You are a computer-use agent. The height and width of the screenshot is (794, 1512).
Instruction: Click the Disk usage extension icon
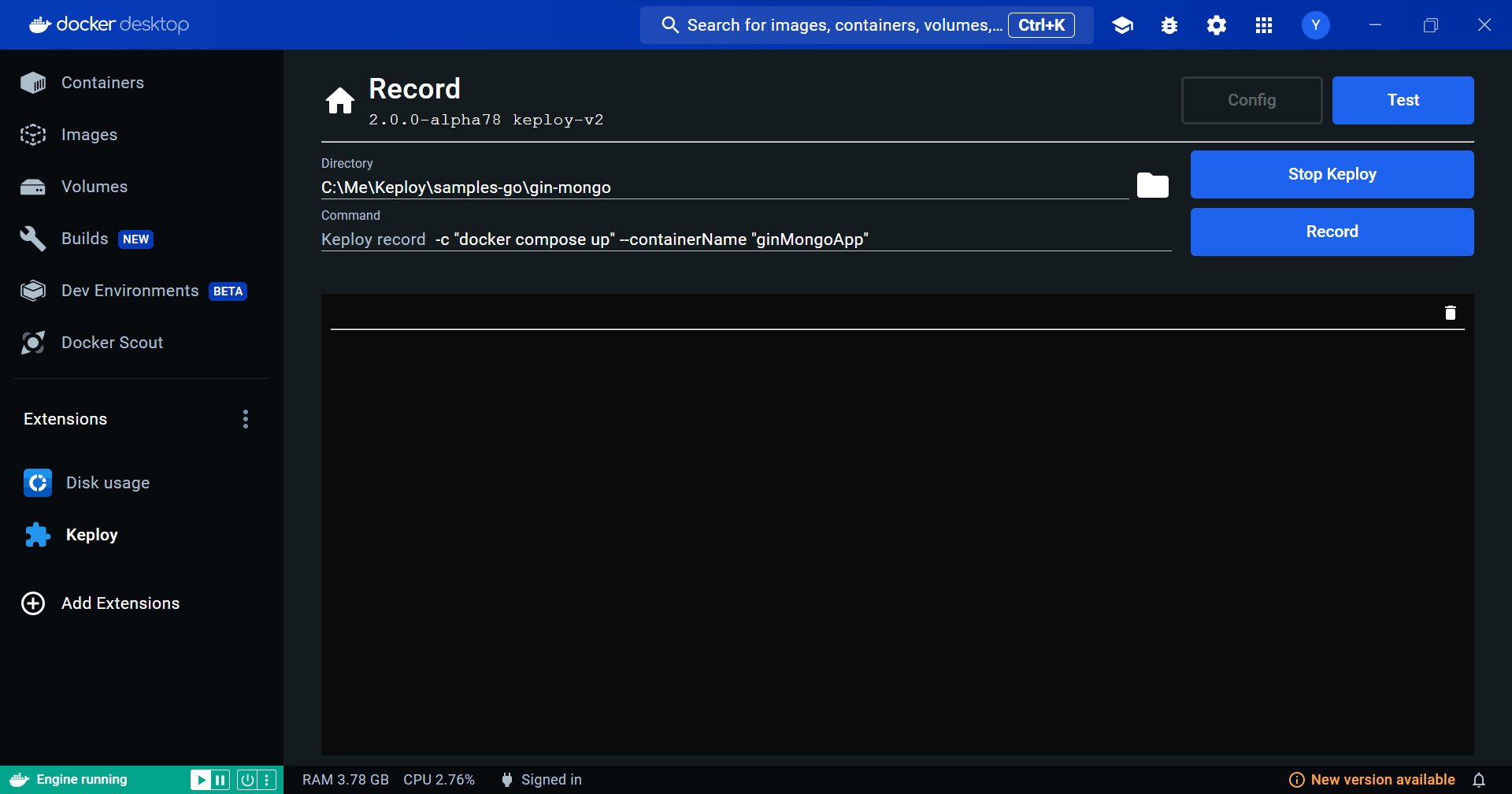(x=38, y=483)
